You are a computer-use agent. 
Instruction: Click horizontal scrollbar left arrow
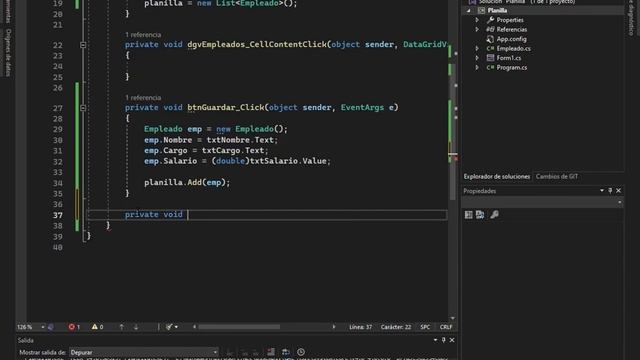tap(194, 327)
